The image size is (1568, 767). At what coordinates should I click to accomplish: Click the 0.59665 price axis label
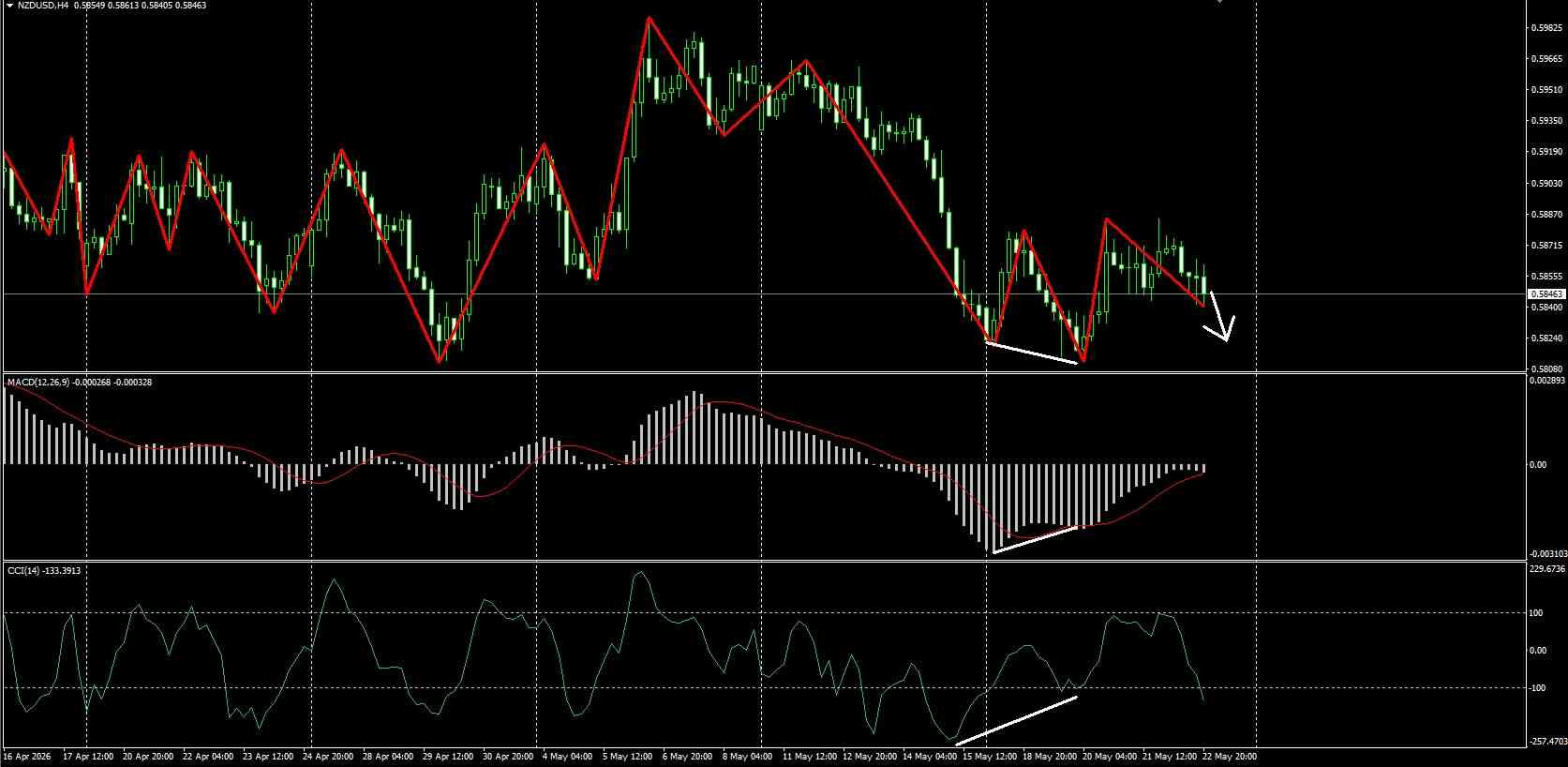1546,59
